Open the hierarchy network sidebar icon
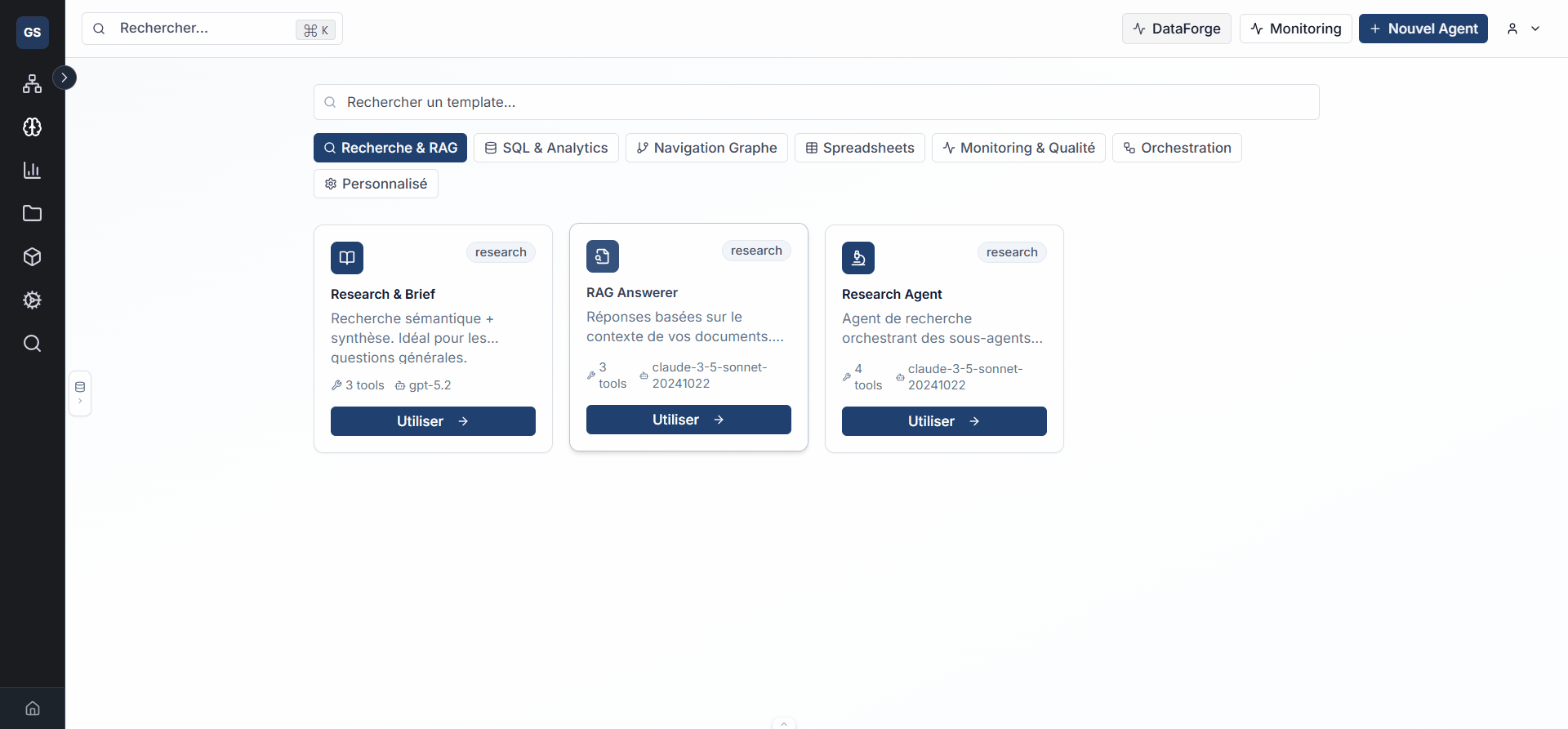Screen dimensions: 1568x729 (32, 84)
